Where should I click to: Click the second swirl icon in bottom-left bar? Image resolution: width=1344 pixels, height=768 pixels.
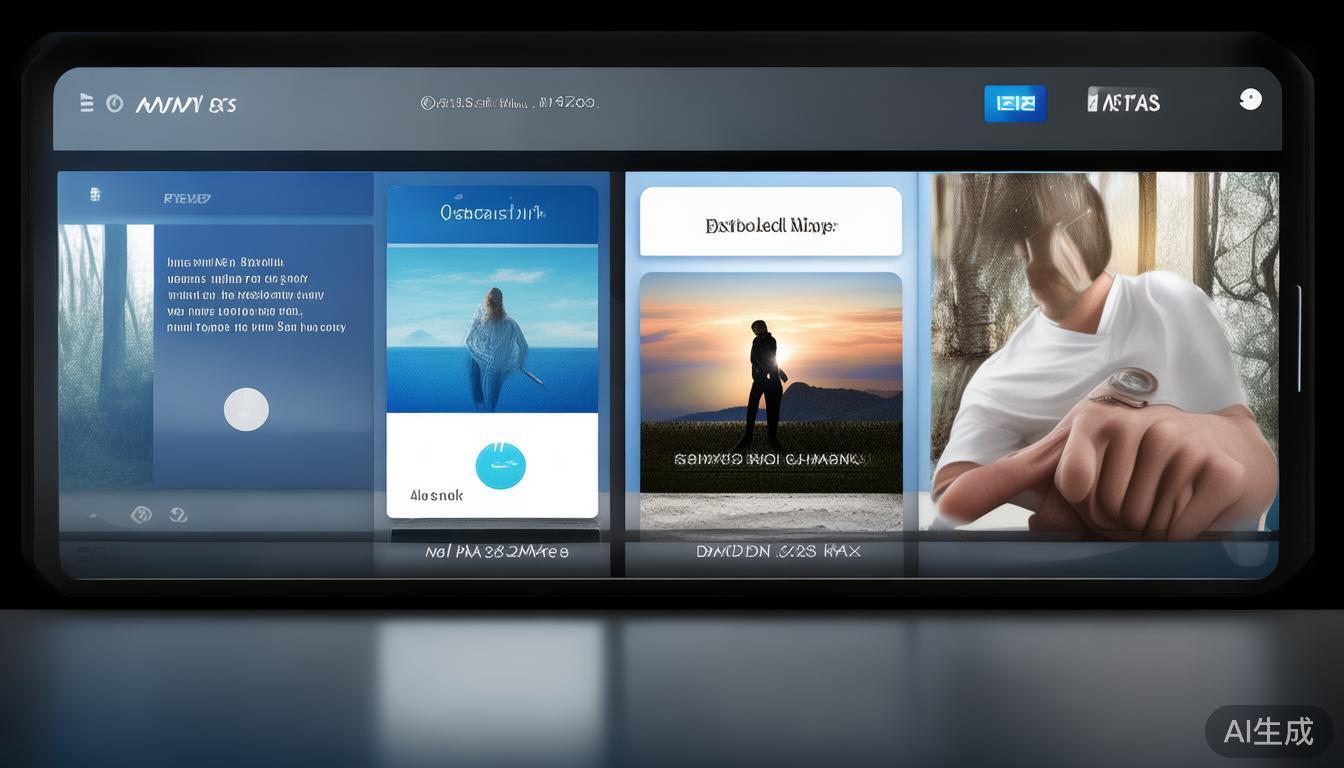coord(178,515)
